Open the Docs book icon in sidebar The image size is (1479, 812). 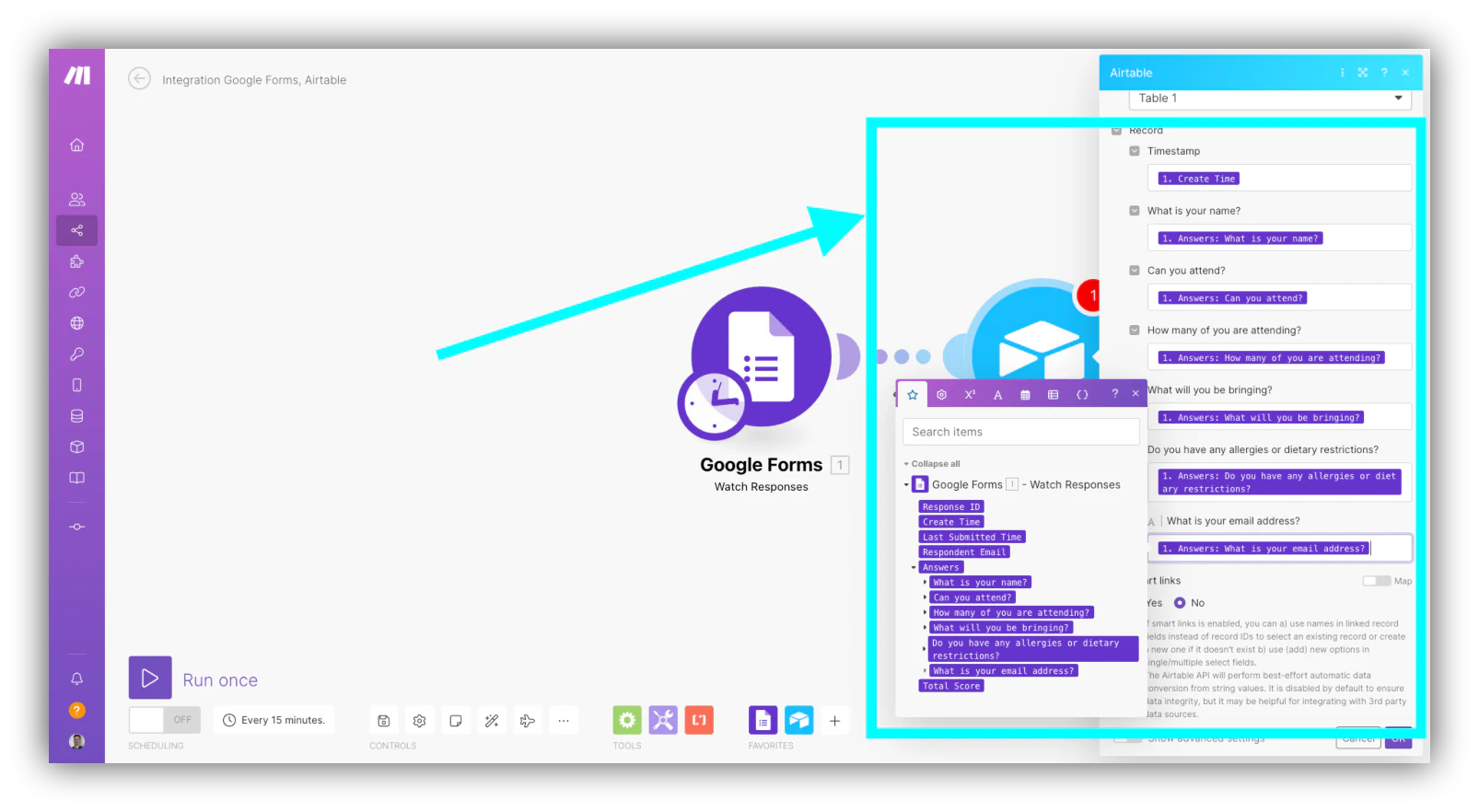click(x=77, y=478)
